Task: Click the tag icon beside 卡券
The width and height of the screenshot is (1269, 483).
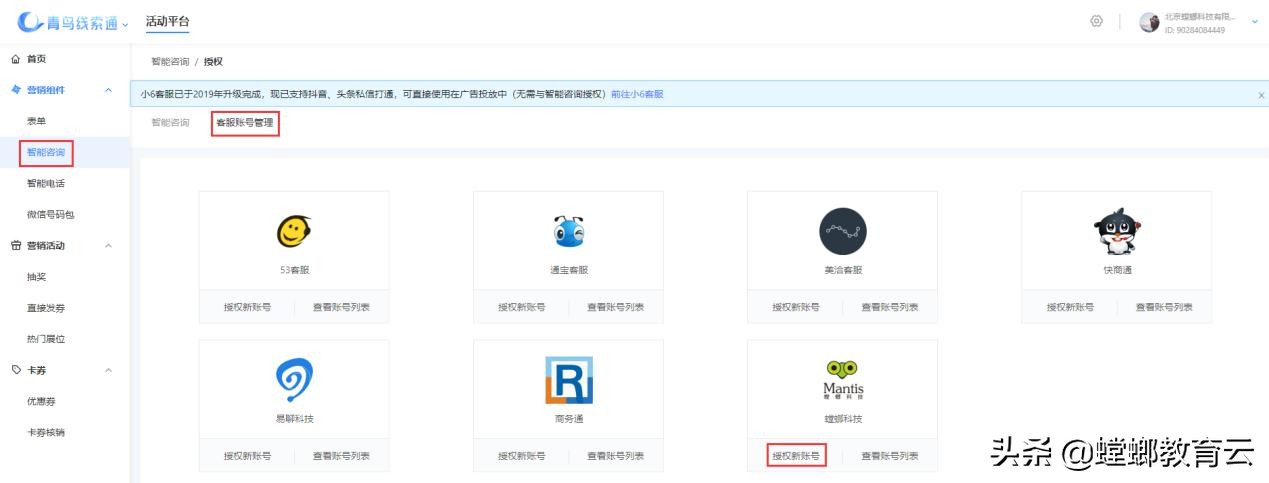Action: click(15, 370)
